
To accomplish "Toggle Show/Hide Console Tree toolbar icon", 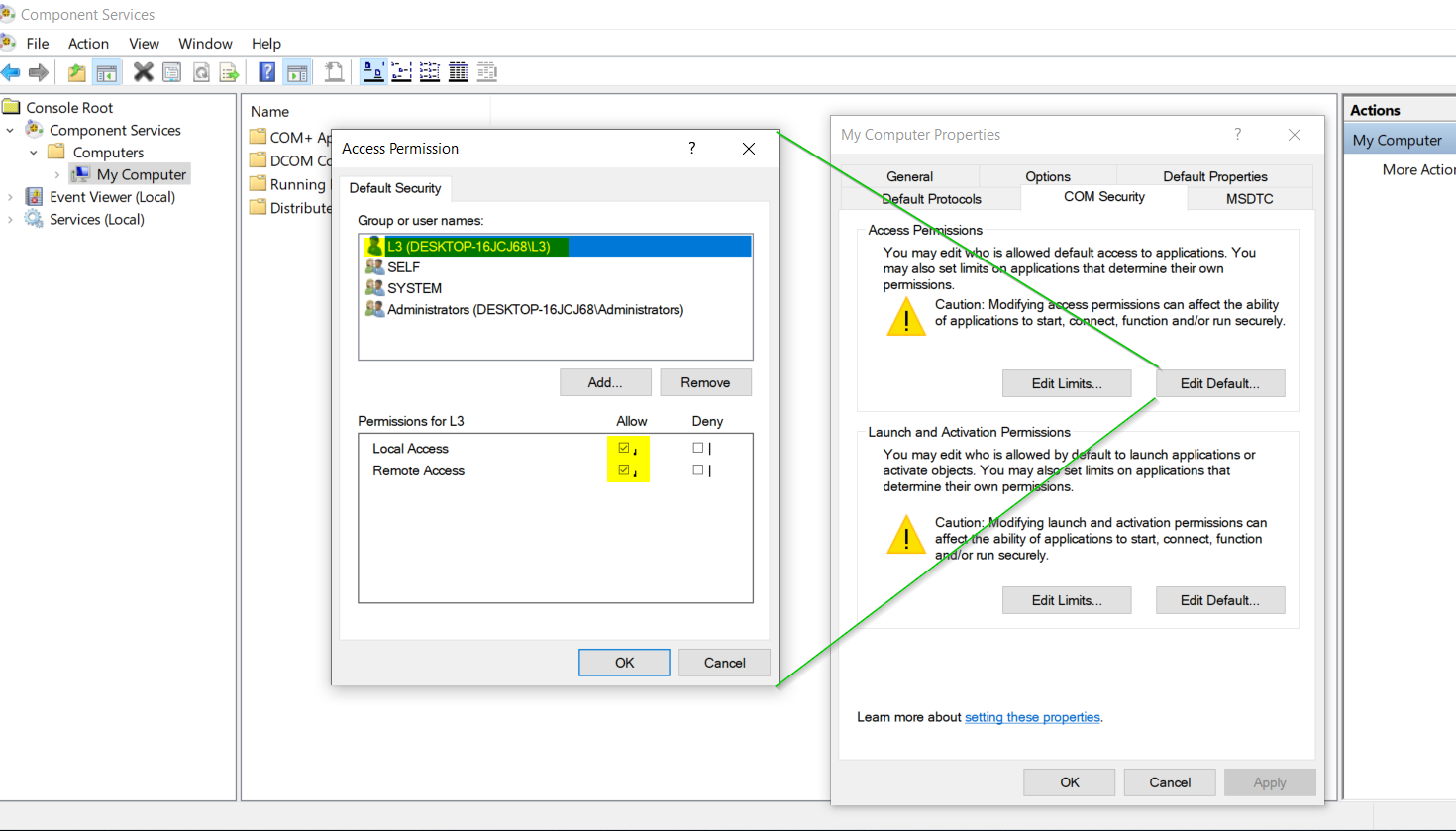I will point(107,72).
